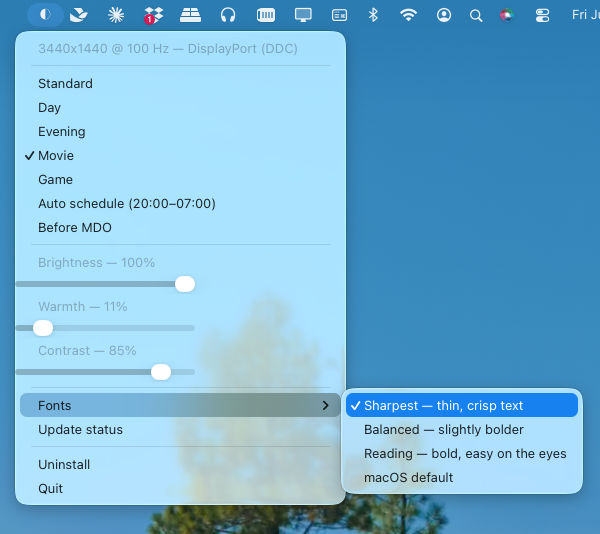
Task: Open the Wi-Fi menu
Action: tap(408, 15)
